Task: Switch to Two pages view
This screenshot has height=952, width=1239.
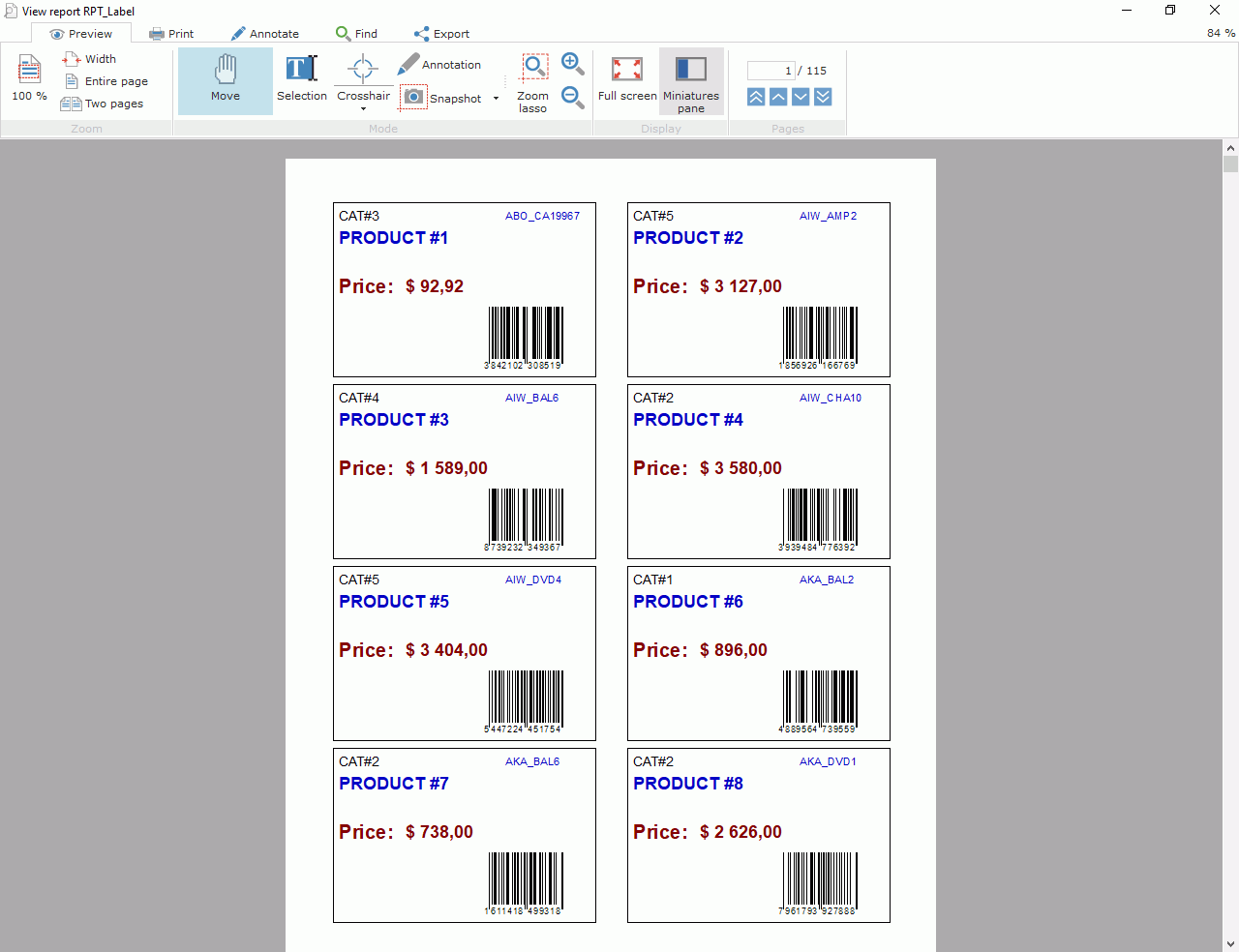Action: (x=102, y=104)
